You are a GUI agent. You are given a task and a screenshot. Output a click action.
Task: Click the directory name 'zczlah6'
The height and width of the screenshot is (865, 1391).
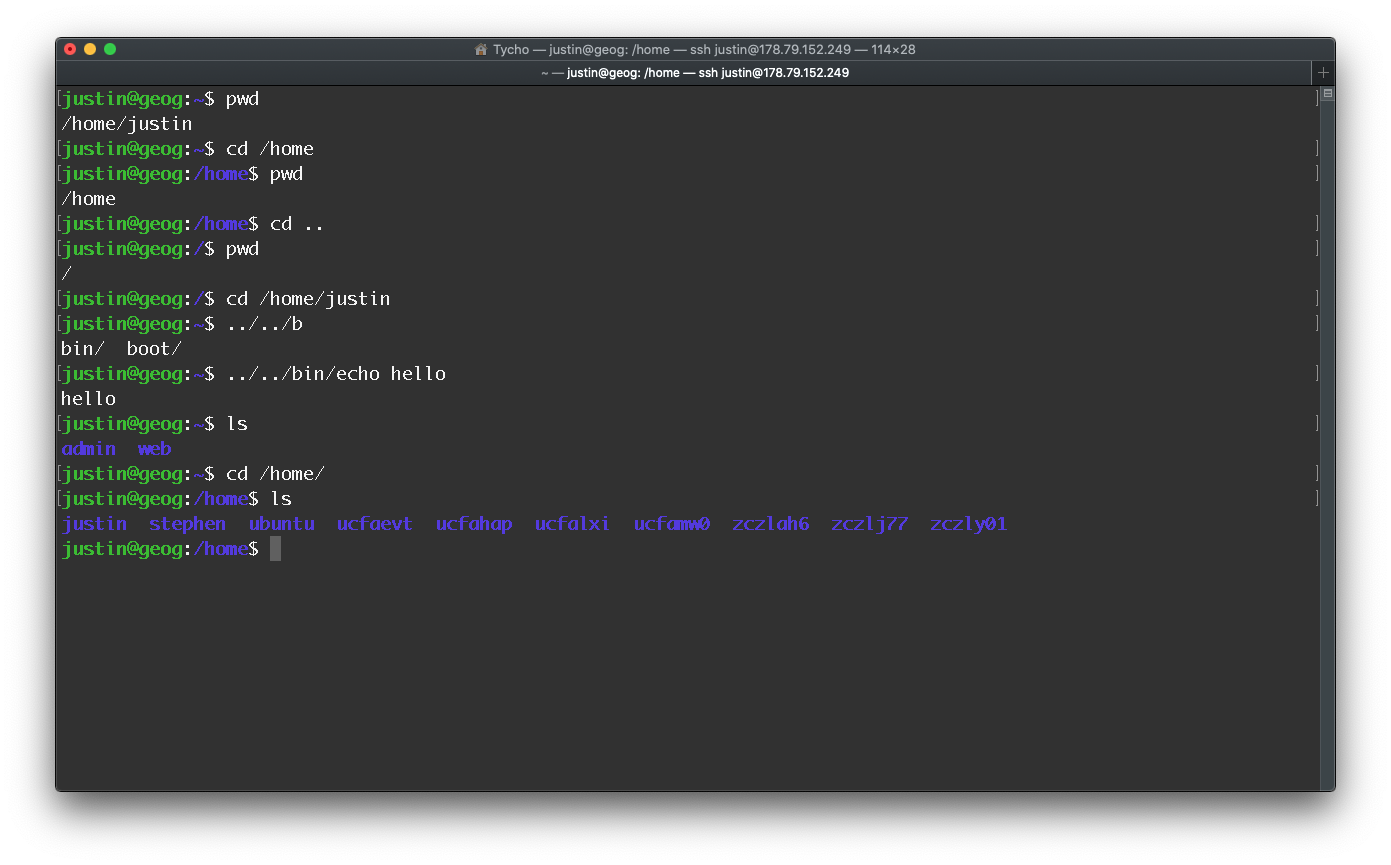coord(770,524)
